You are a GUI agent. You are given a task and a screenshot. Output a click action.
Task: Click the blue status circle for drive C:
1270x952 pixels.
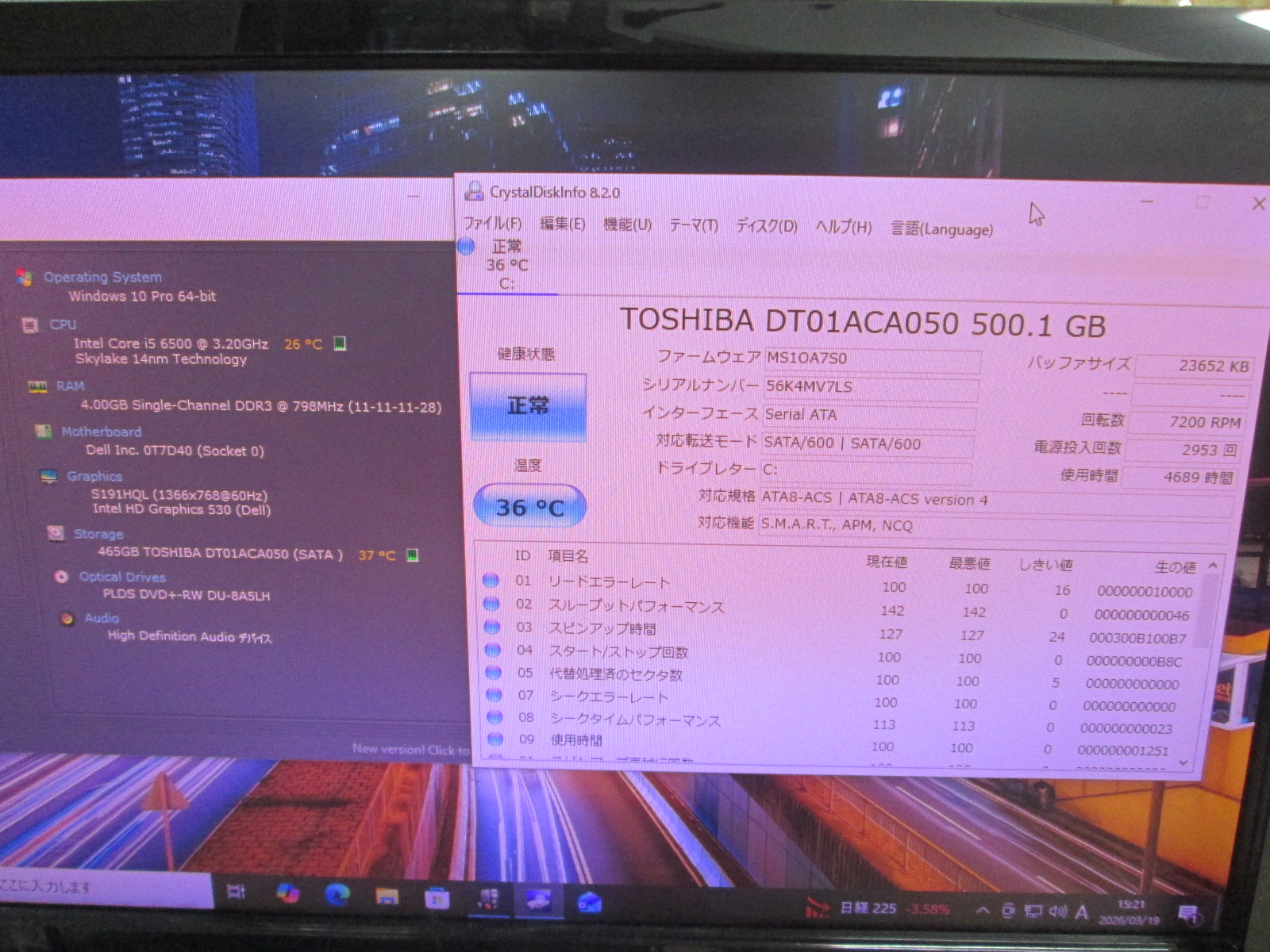pos(467,247)
